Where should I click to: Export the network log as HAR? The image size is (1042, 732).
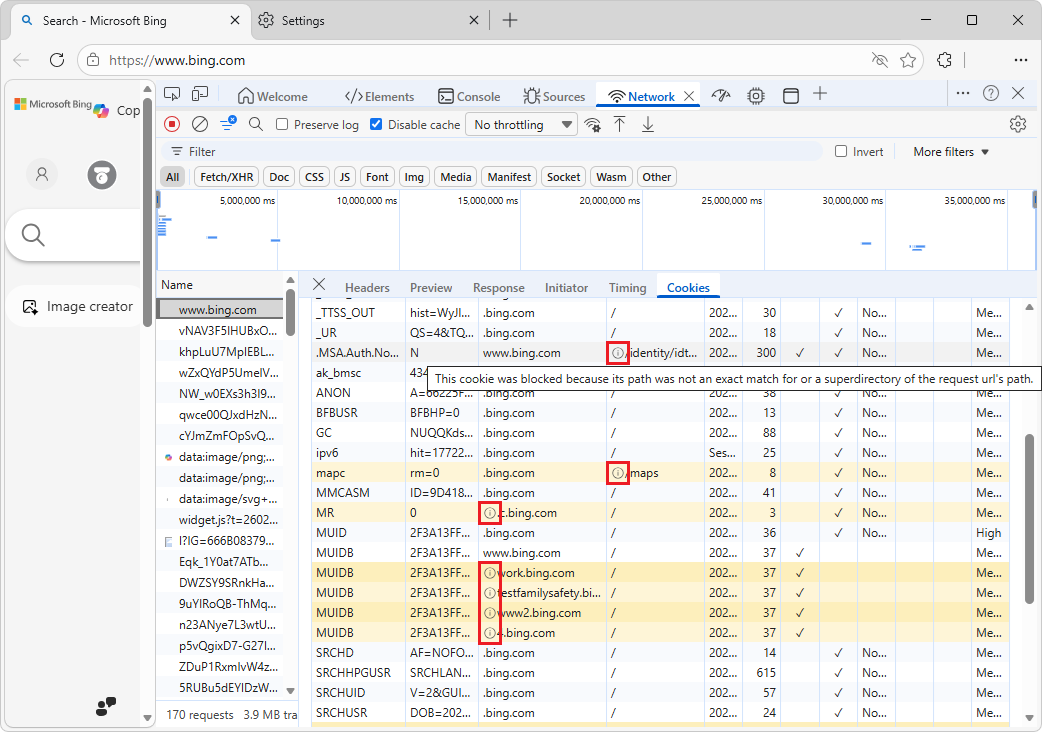(647, 124)
